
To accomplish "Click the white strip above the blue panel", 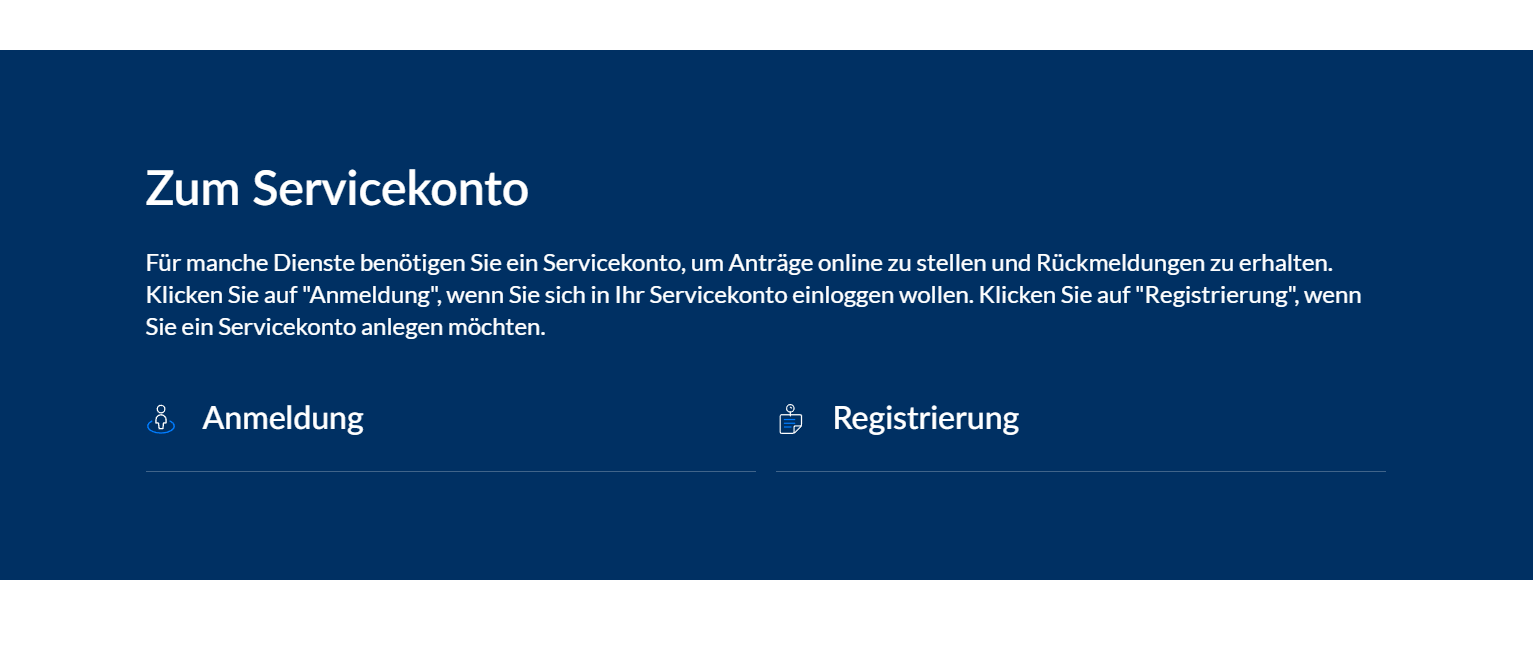I will click(766, 25).
